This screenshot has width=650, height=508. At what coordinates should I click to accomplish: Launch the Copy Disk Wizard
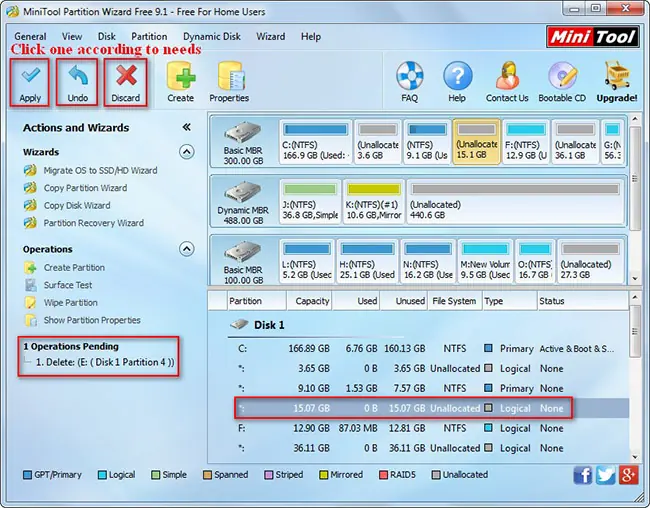point(77,205)
